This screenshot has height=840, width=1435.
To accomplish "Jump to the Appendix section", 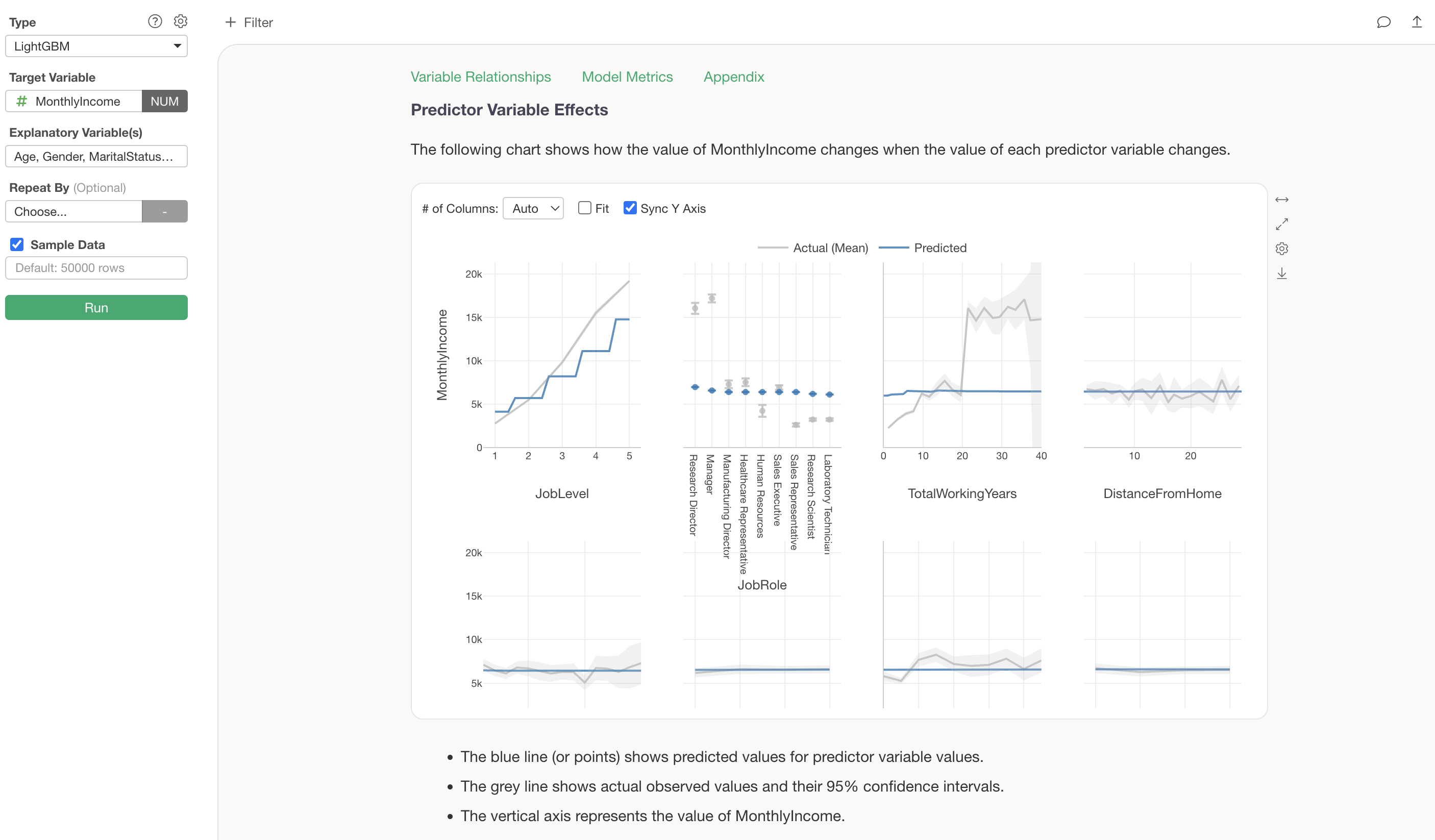I will click(733, 77).
